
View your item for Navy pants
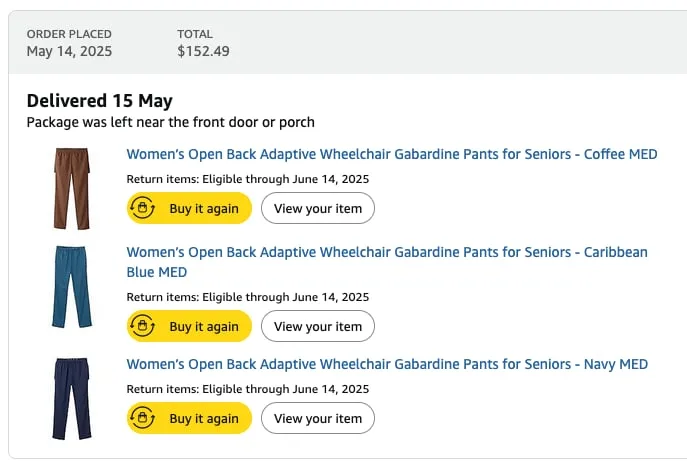click(x=318, y=418)
